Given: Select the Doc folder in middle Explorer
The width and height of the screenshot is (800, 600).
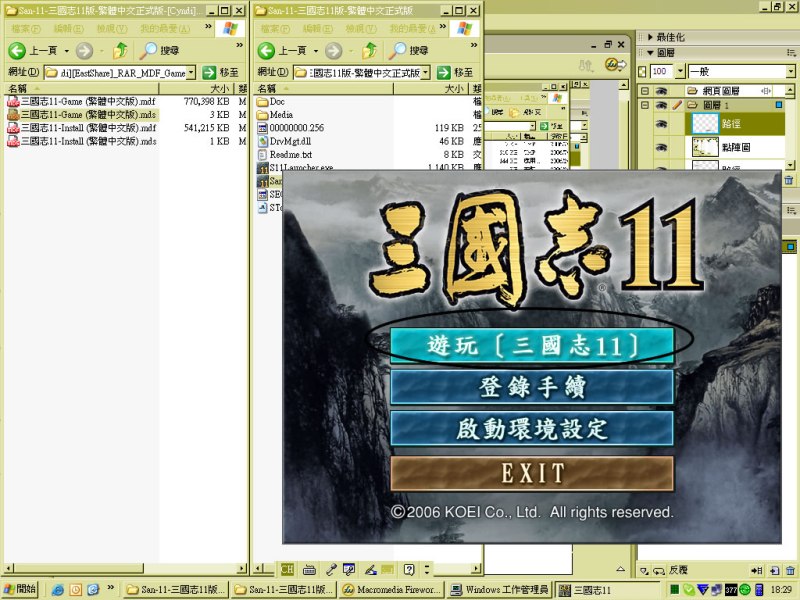Looking at the screenshot, I should [x=271, y=102].
